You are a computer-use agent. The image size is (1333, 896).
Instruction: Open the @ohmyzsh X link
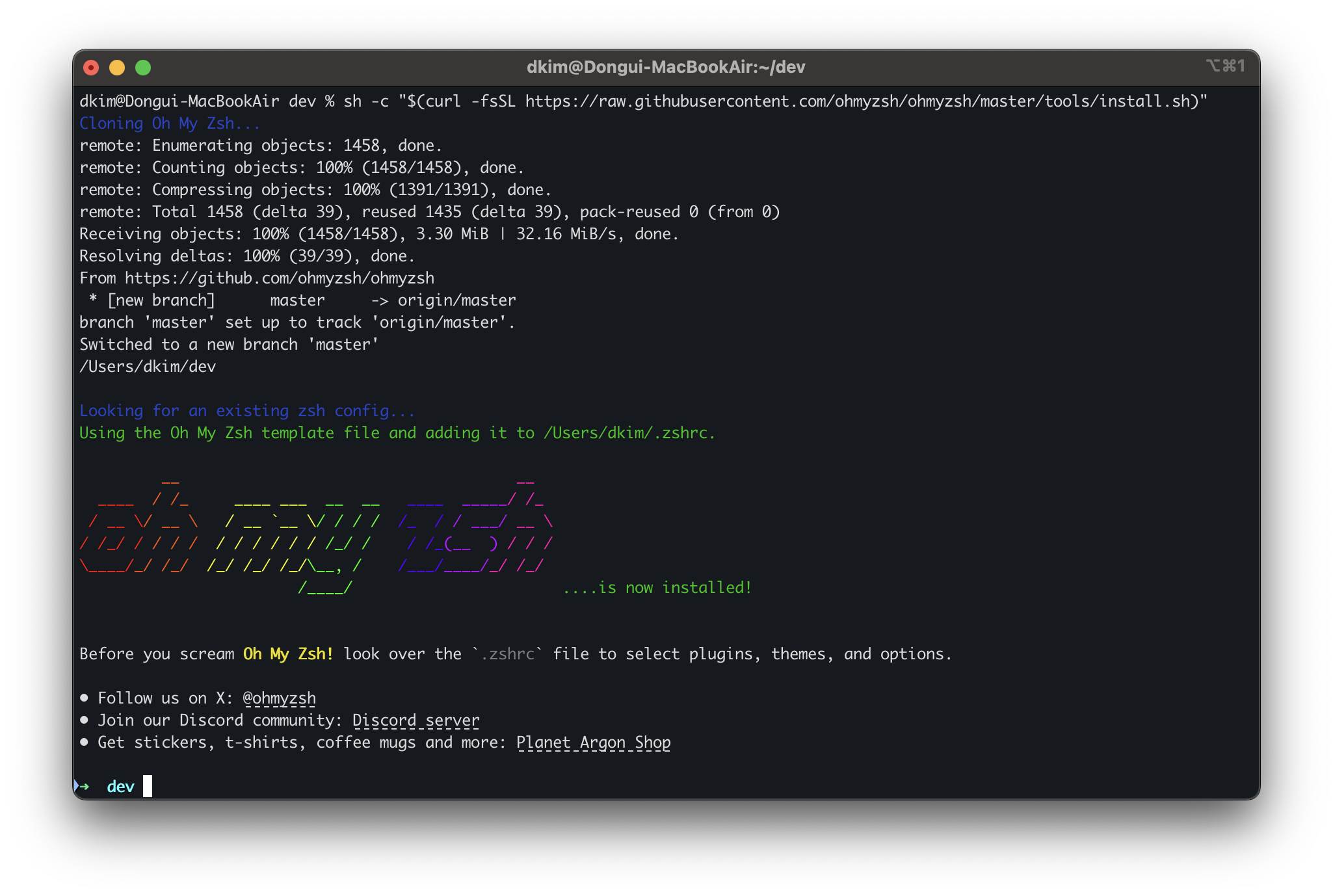[279, 698]
